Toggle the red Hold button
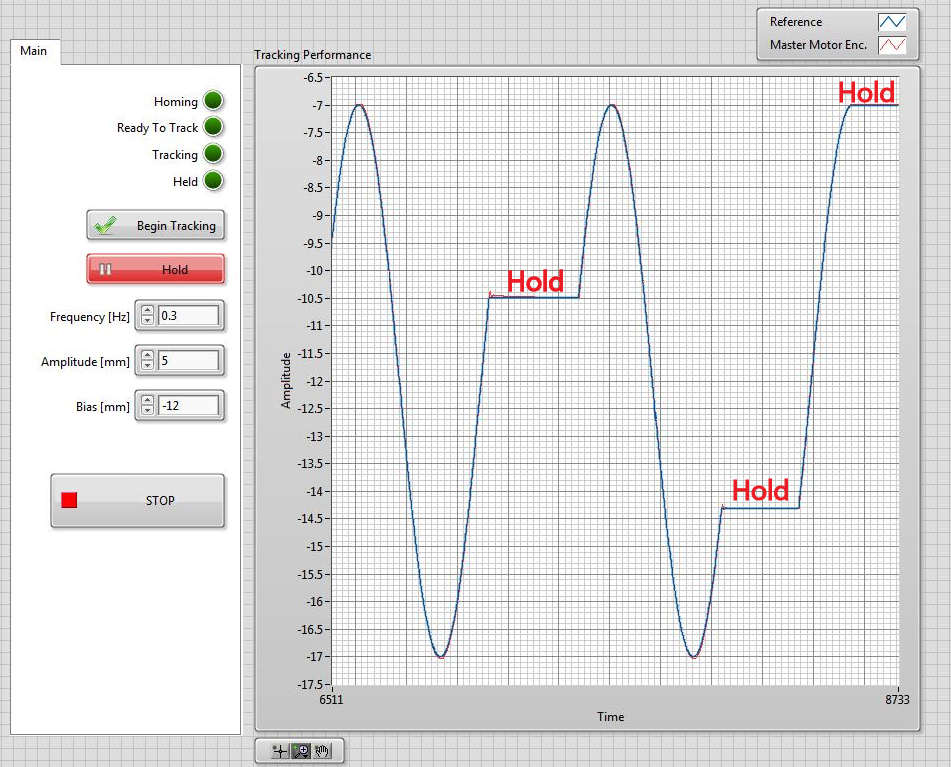 (x=156, y=269)
